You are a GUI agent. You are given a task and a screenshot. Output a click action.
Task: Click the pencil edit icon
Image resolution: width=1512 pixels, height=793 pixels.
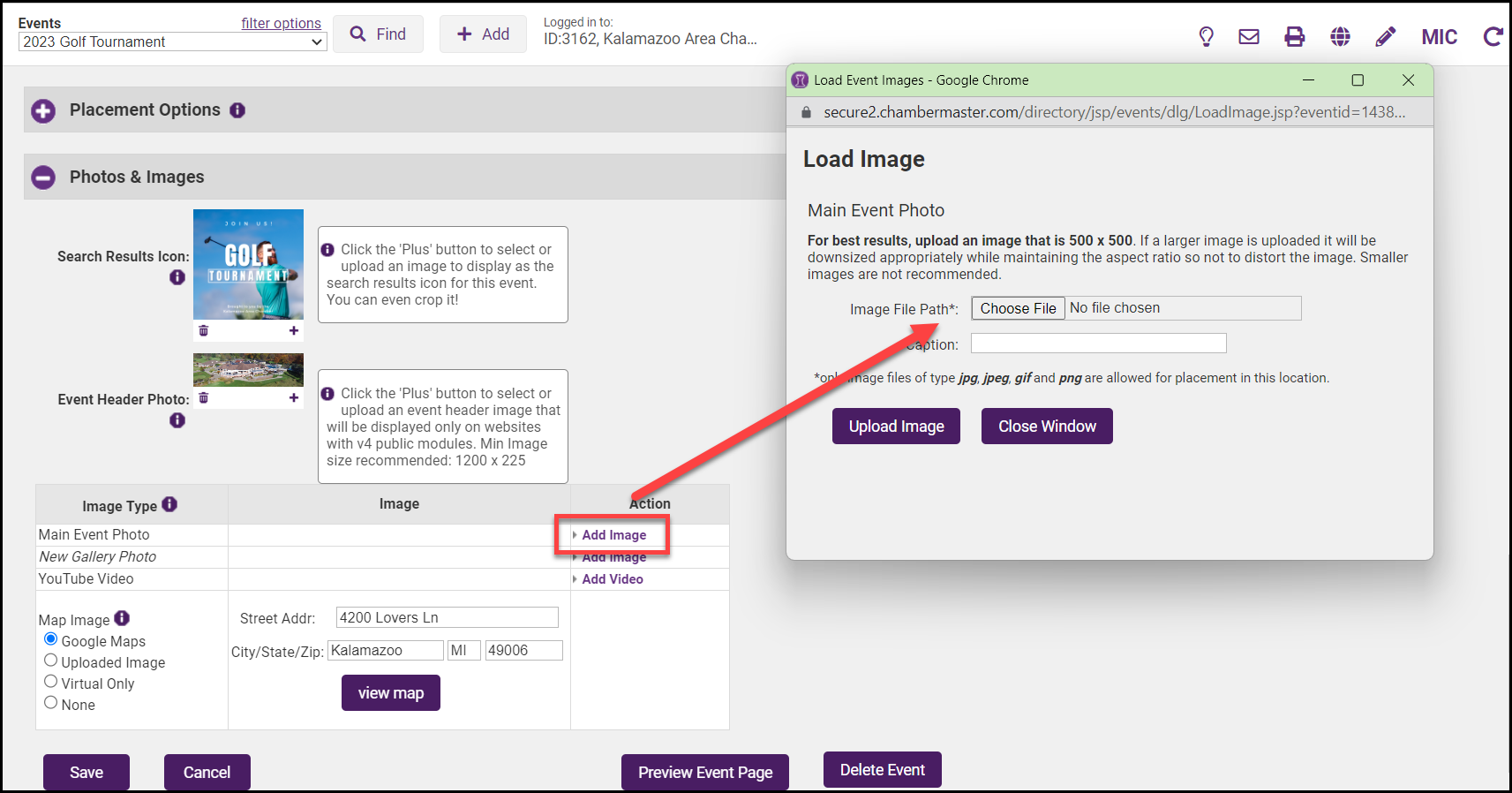click(x=1385, y=36)
